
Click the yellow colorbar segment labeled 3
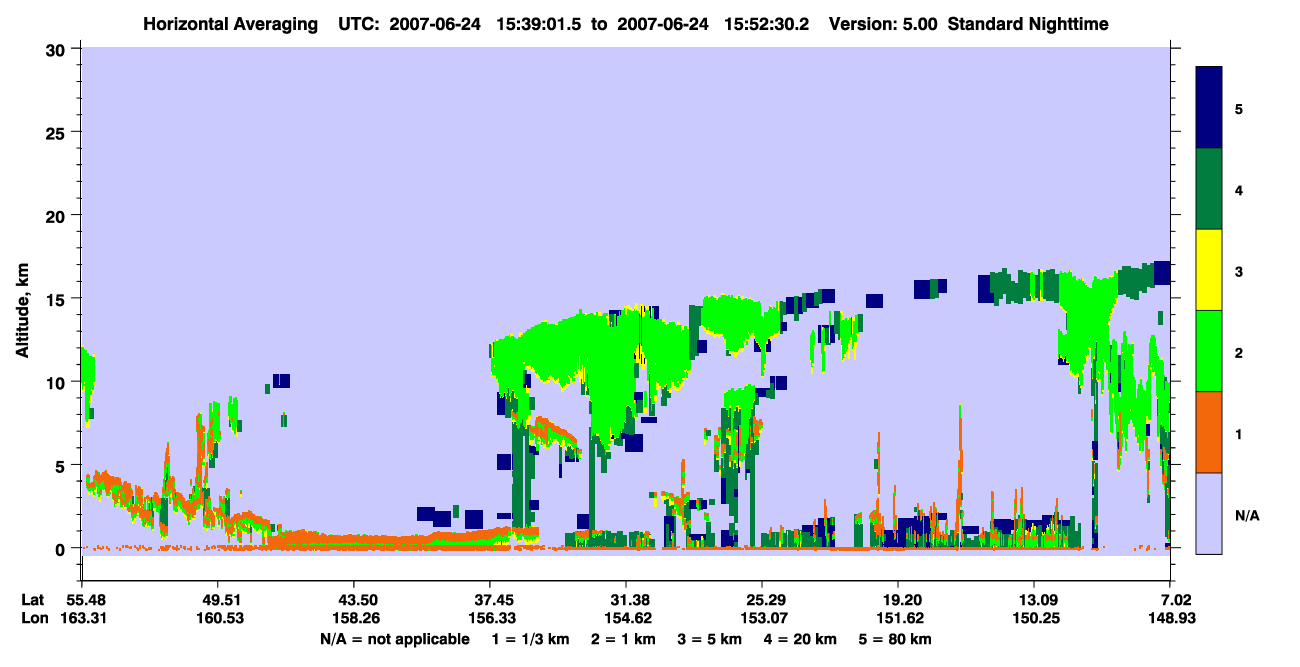point(1209,270)
